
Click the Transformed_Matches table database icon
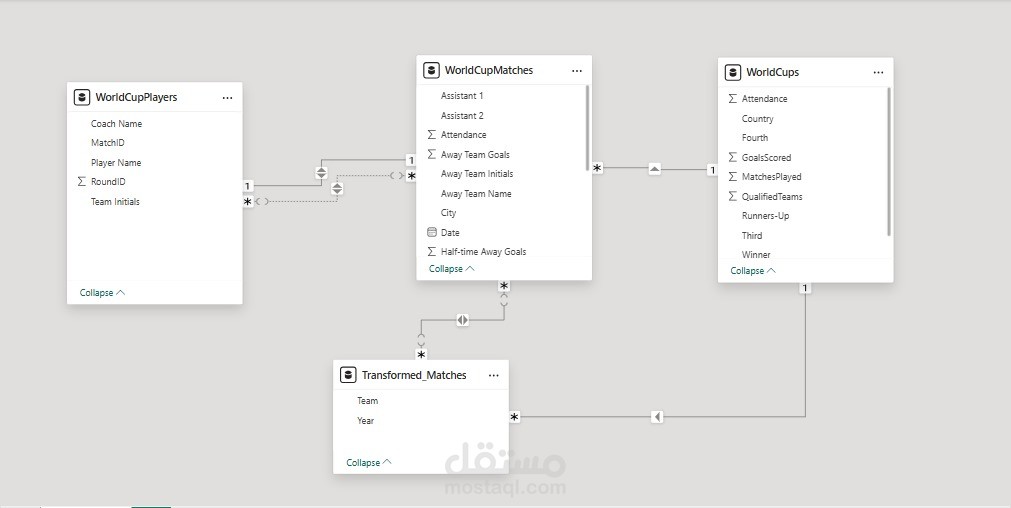tap(348, 375)
